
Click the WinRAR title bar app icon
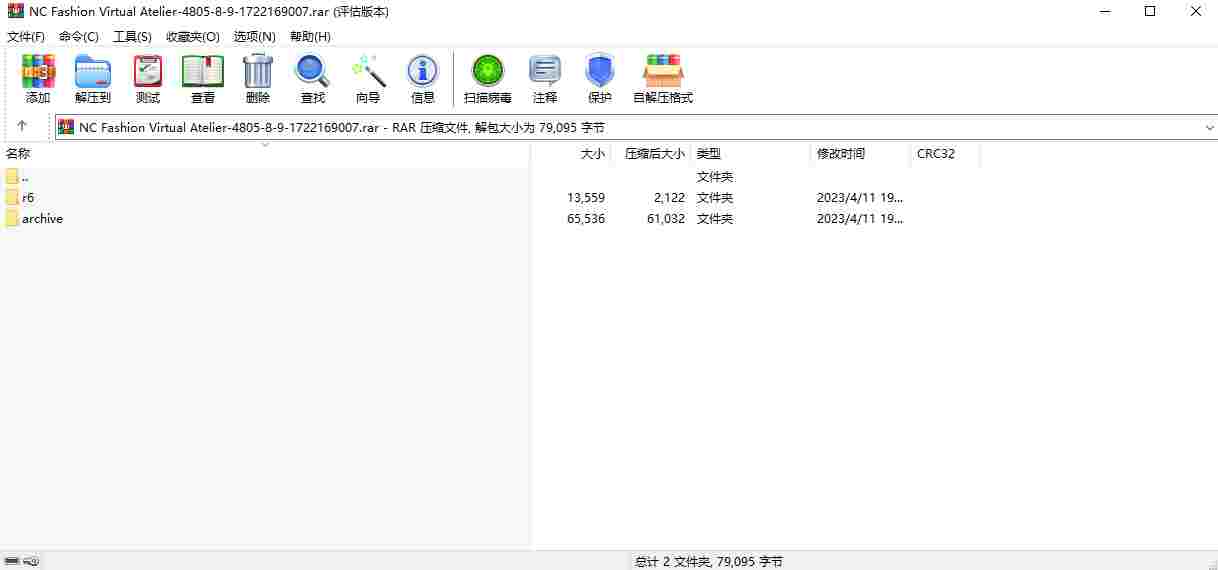pyautogui.click(x=15, y=11)
